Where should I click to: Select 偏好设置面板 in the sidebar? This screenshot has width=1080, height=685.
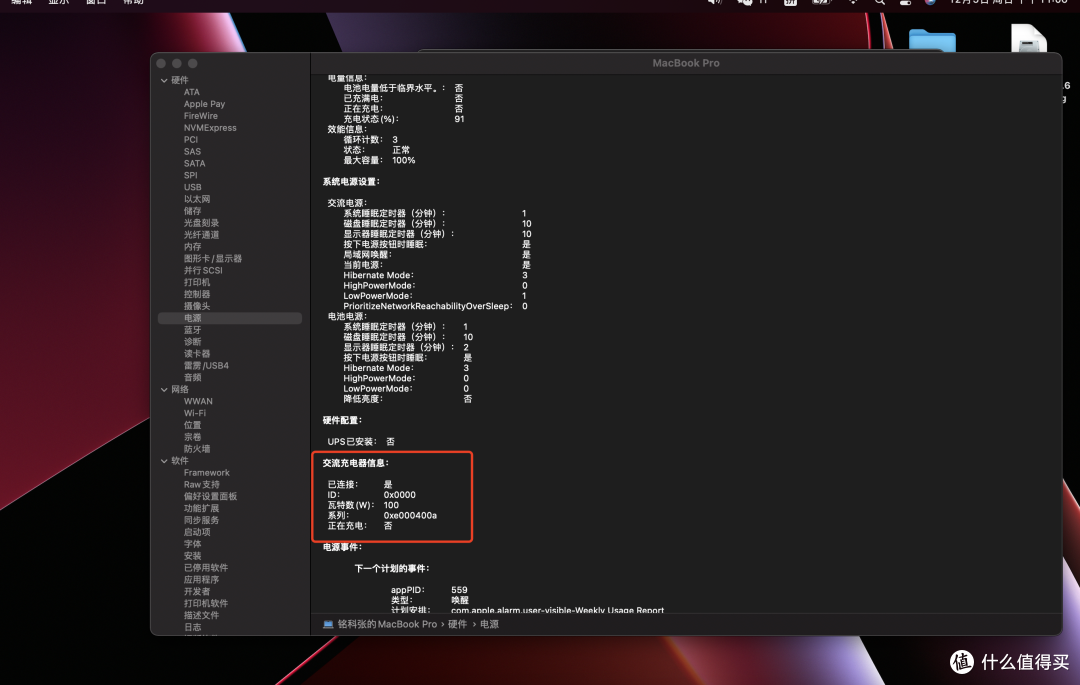click(210, 496)
